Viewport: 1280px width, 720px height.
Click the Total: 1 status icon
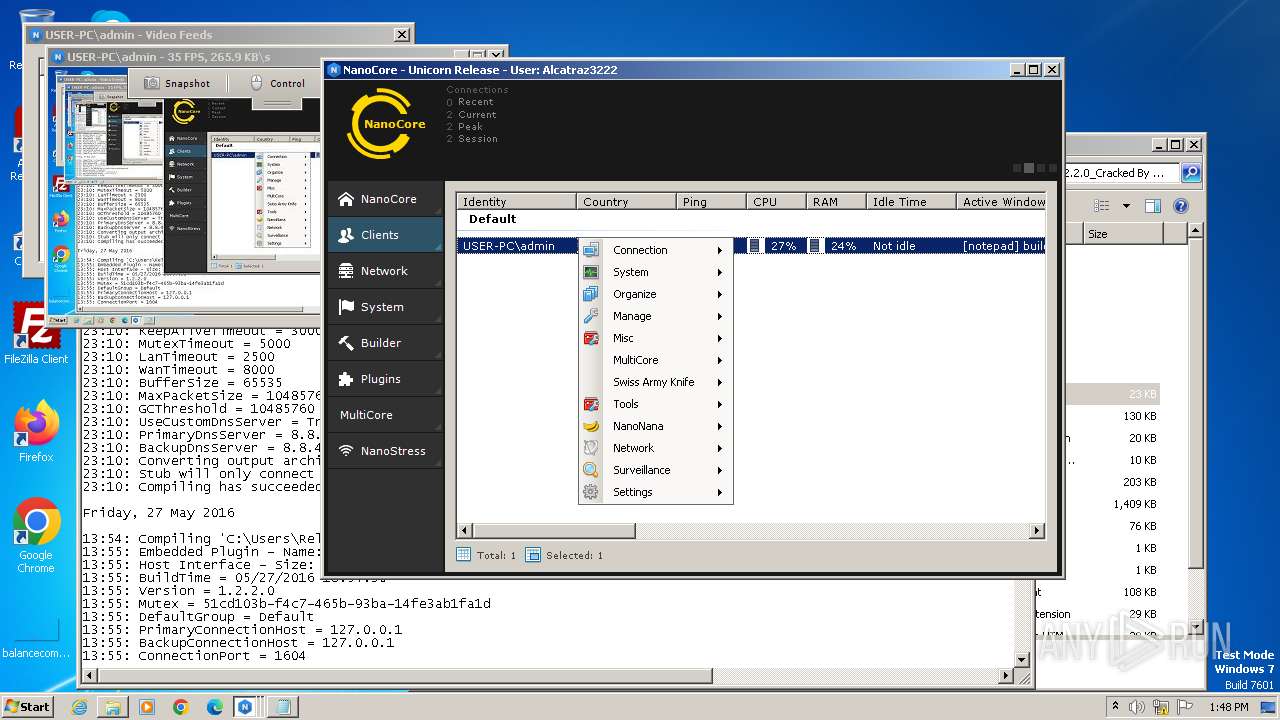[x=463, y=555]
